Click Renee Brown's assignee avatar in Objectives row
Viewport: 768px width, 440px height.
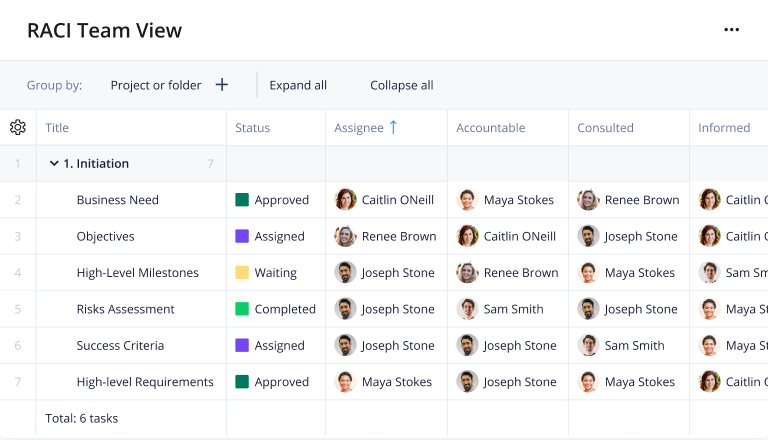346,236
